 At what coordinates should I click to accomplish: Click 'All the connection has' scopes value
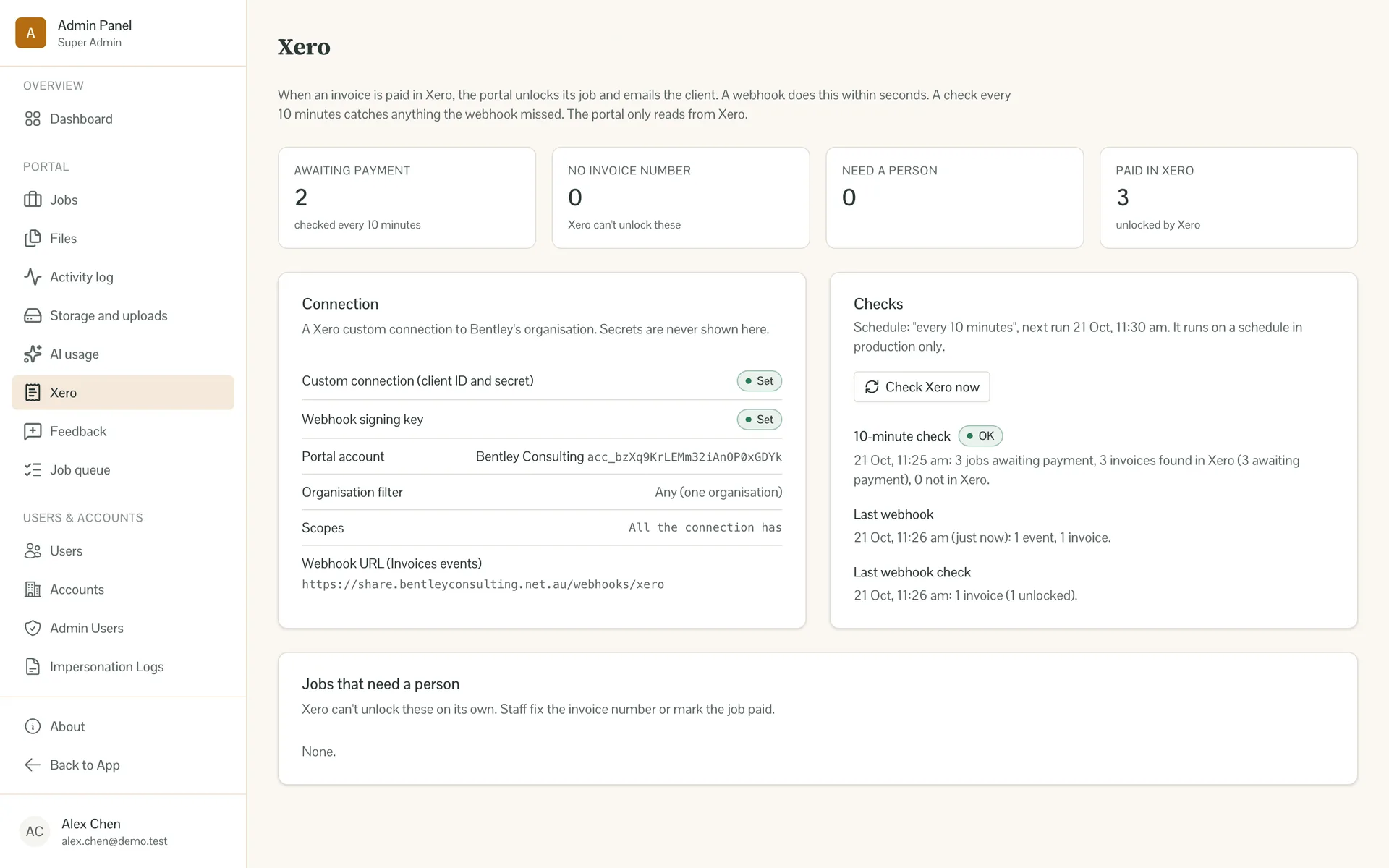(x=705, y=528)
